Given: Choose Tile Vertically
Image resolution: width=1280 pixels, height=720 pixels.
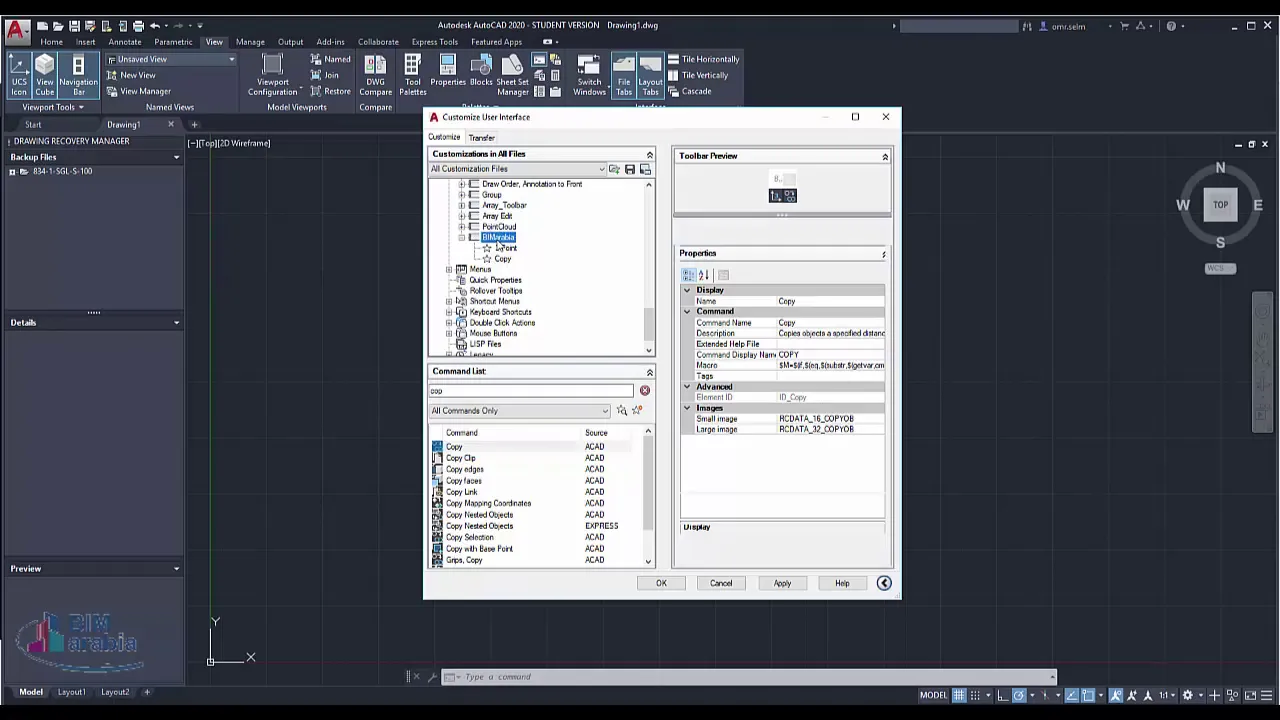Looking at the screenshot, I should [698, 75].
